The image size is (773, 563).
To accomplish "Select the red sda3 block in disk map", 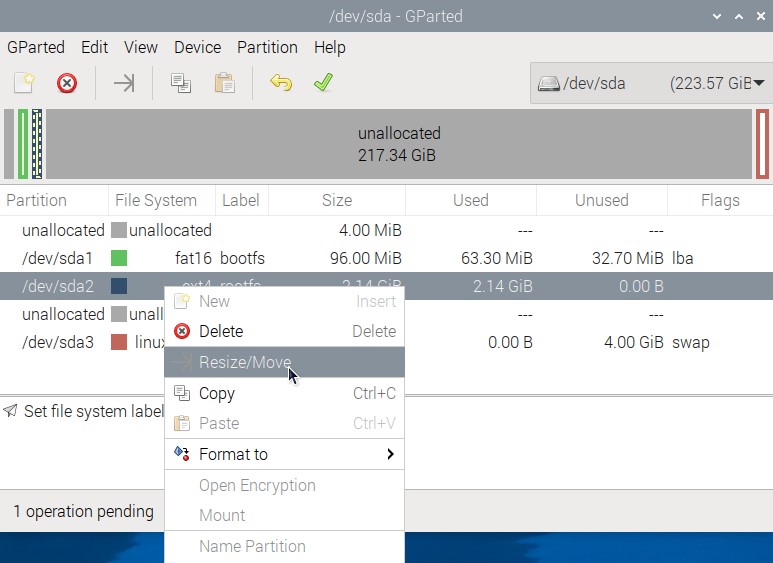I will coord(762,144).
